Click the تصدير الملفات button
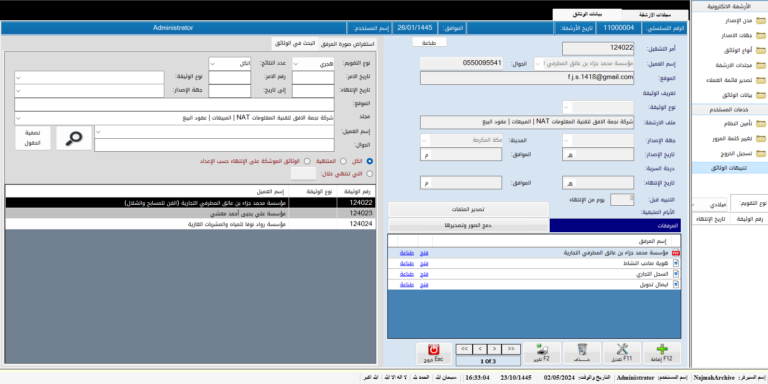768x384 pixels. [468, 209]
